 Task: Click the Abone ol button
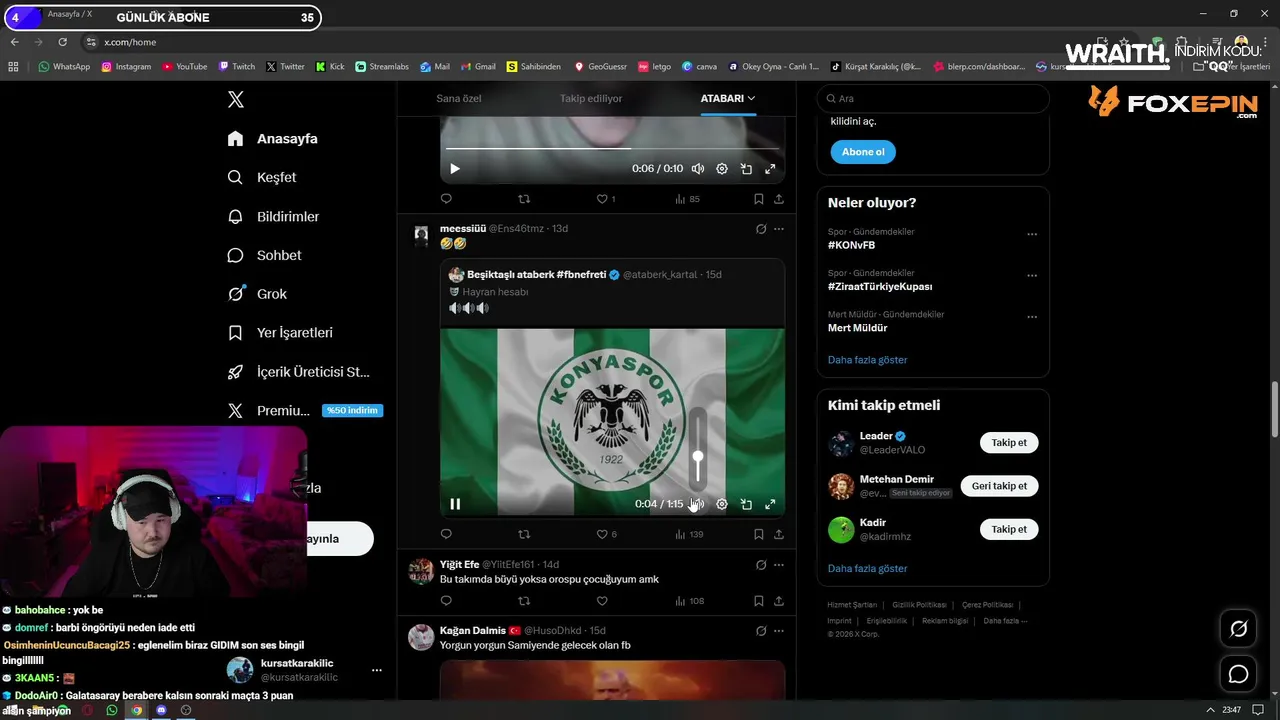pyautogui.click(x=863, y=152)
